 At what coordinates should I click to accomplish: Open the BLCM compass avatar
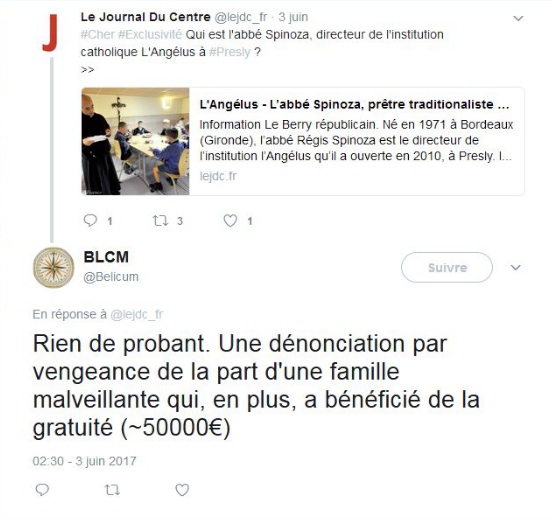[53, 267]
